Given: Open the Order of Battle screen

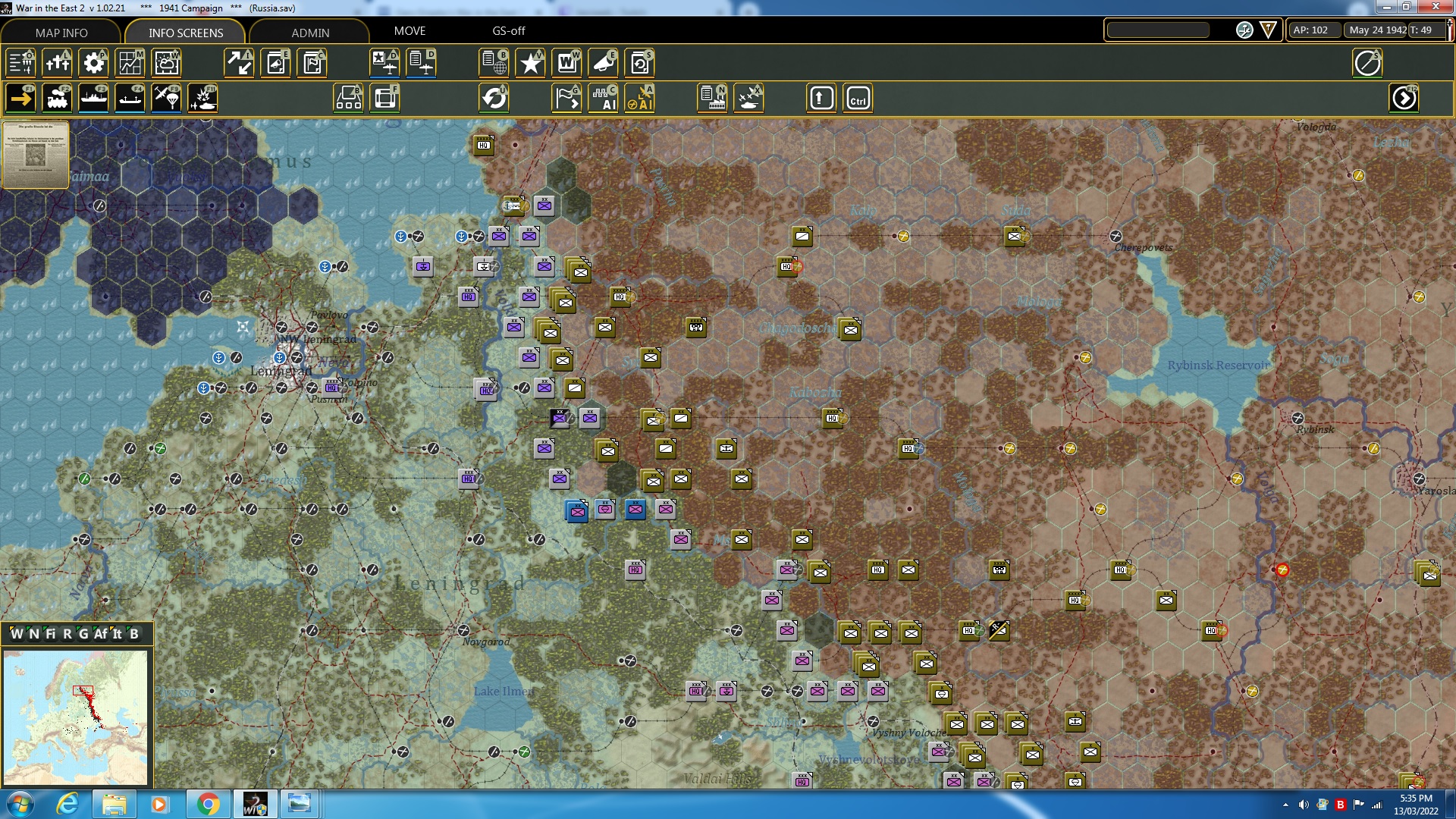Looking at the screenshot, I should point(21,63).
